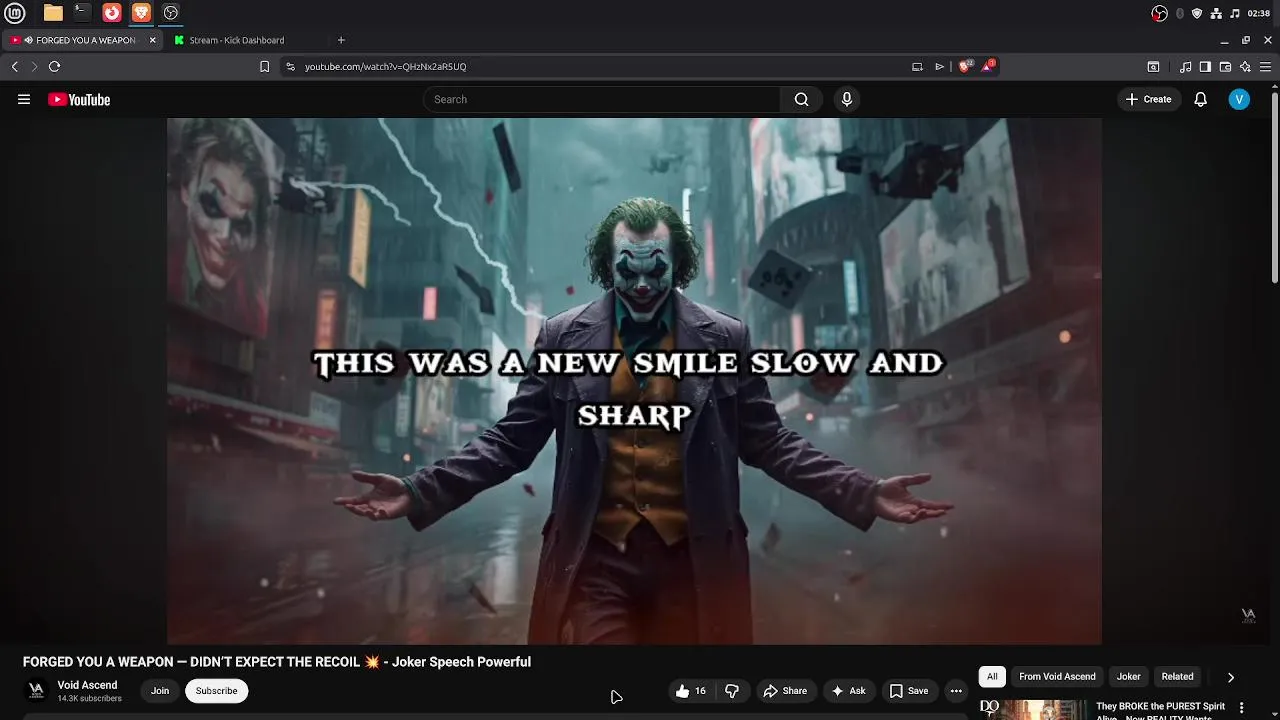Viewport: 1280px width, 720px height.
Task: Open the Void Ascend channel avatar
Action: (36, 691)
